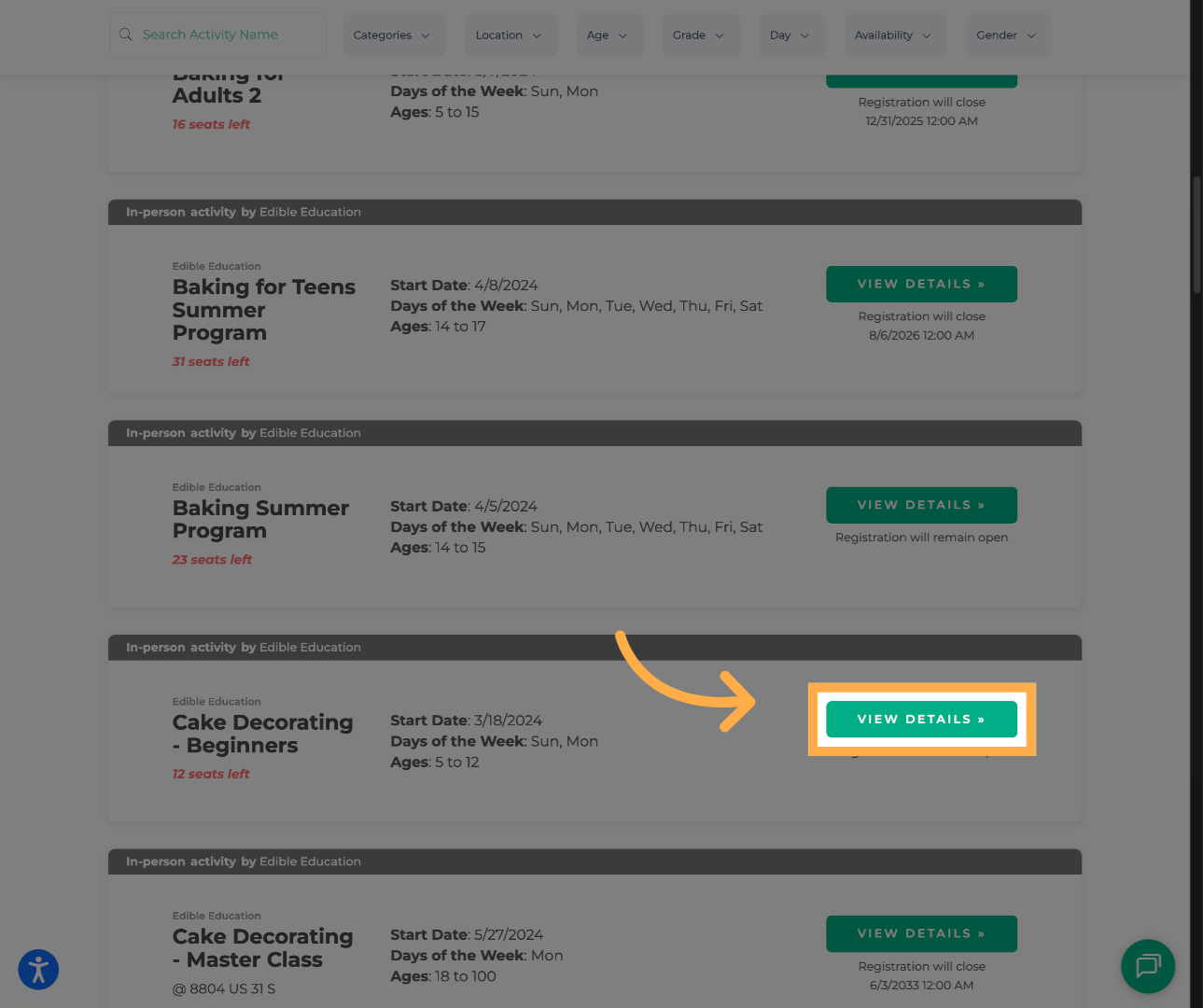Open the Location filter dropdown
The height and width of the screenshot is (1008, 1203).
[510, 35]
